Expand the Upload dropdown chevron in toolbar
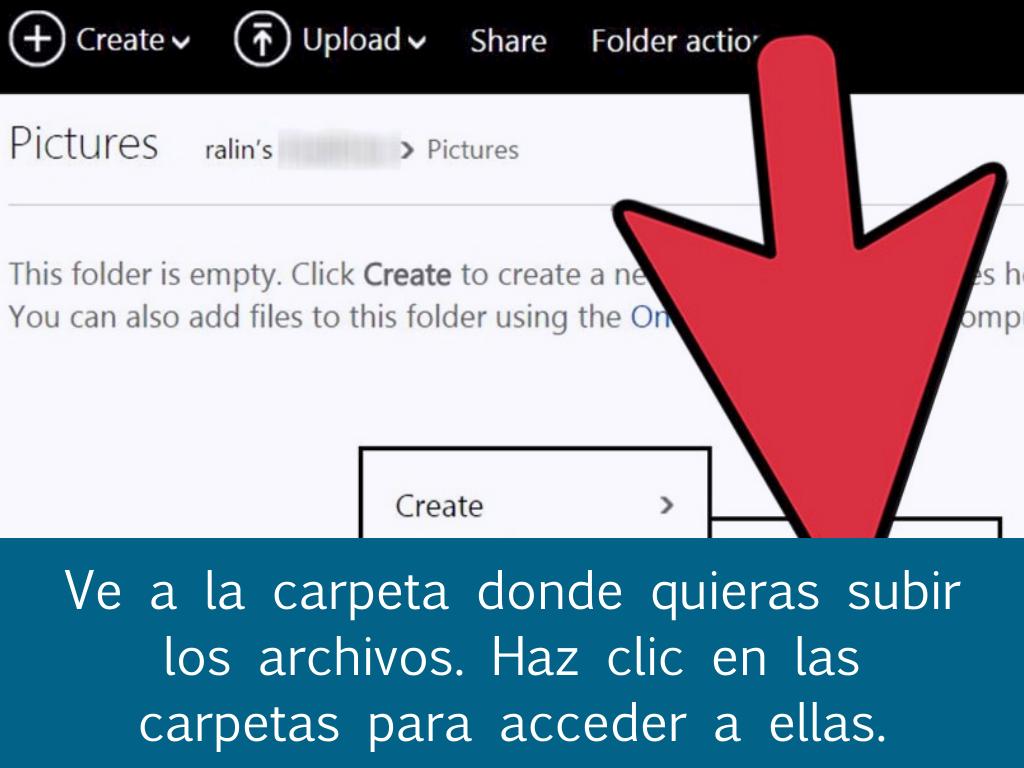Screen dimensions: 1024x768 416,42
